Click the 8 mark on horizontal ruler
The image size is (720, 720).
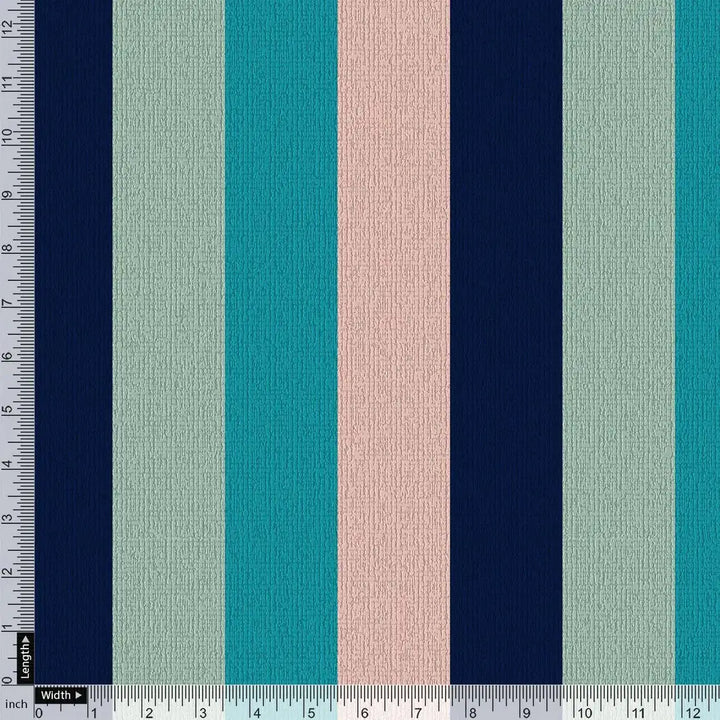point(473,712)
